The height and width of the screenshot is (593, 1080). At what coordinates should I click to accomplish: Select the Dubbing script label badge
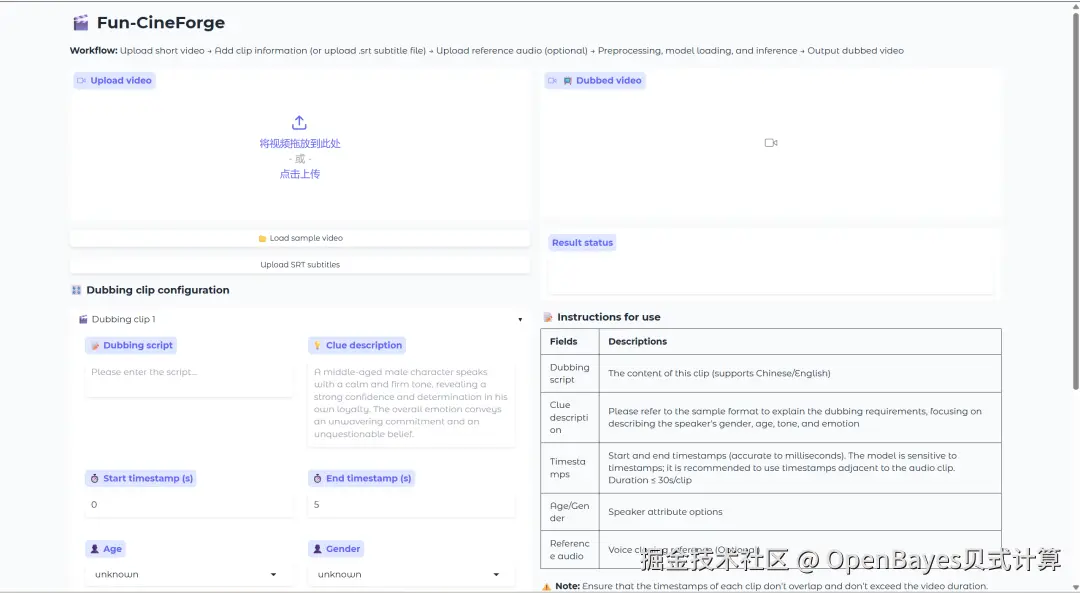(130, 344)
